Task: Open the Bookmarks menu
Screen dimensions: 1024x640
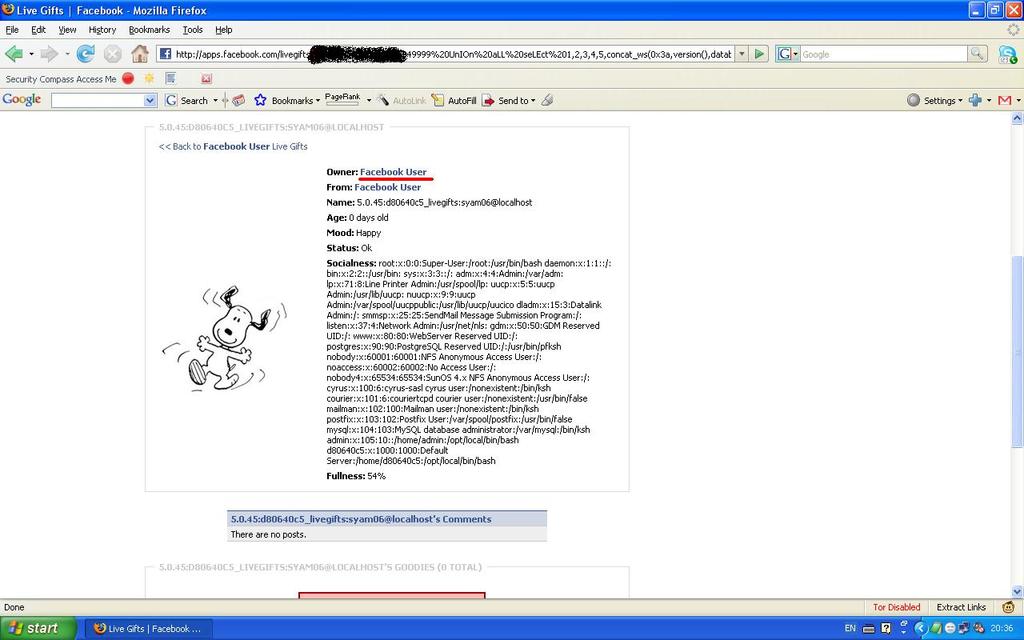Action: coord(149,29)
